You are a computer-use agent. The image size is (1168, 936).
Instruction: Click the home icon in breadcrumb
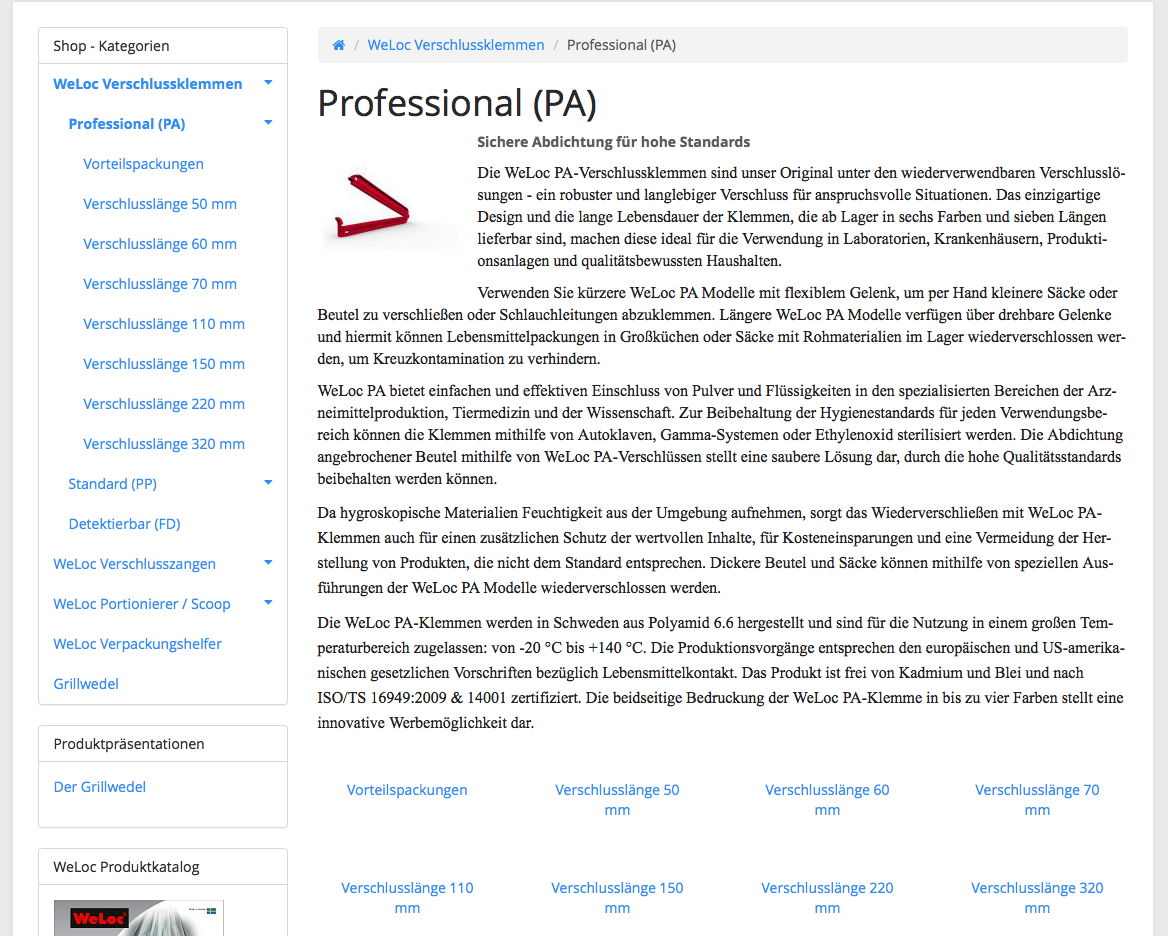[x=339, y=45]
